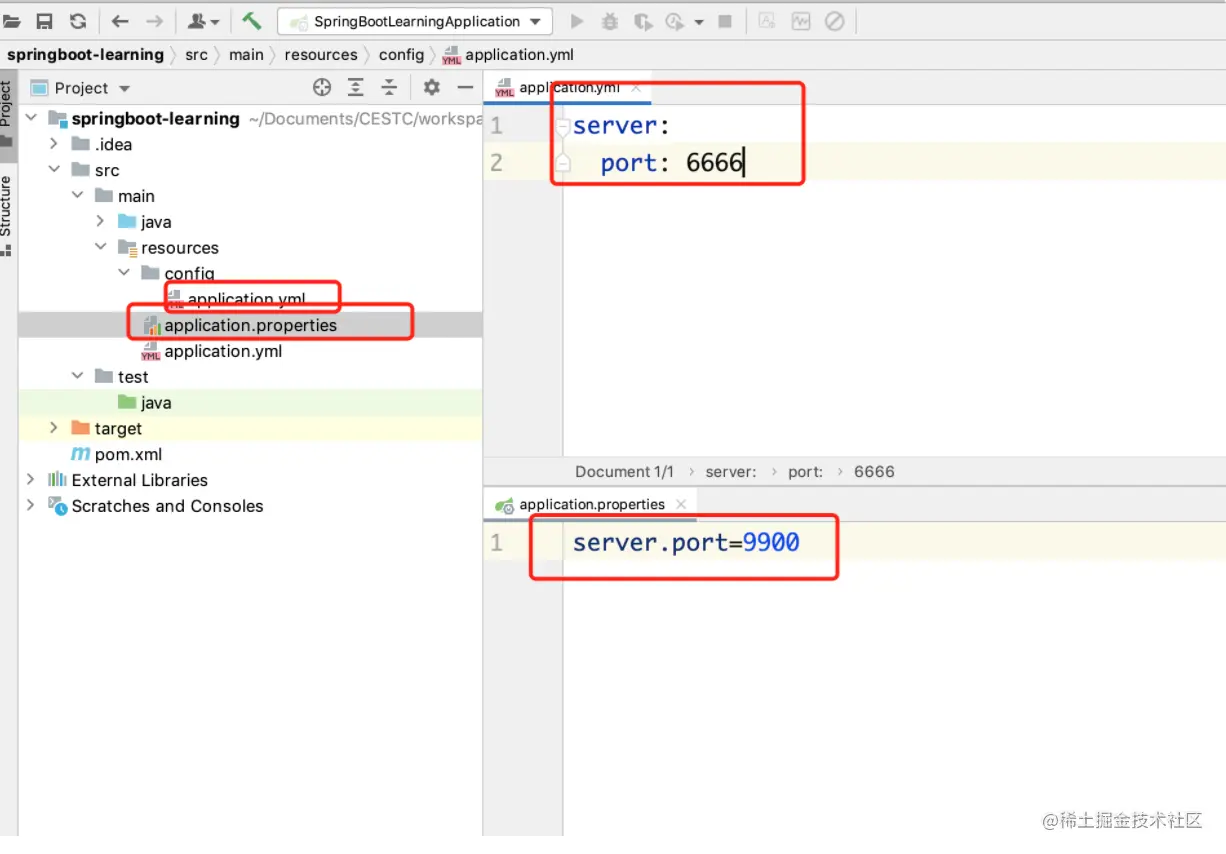The height and width of the screenshot is (854, 1226).
Task: Click the crossed-circle icon at the toolbar's end
Action: 834,21
